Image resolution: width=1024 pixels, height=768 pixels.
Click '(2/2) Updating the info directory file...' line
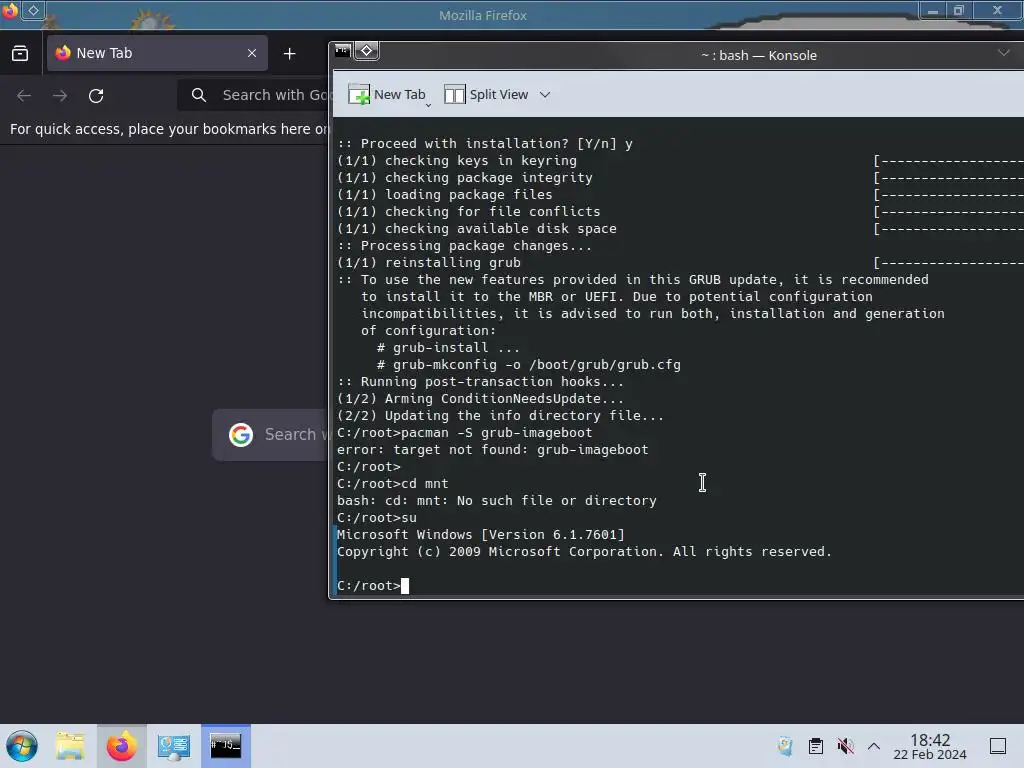coord(500,416)
